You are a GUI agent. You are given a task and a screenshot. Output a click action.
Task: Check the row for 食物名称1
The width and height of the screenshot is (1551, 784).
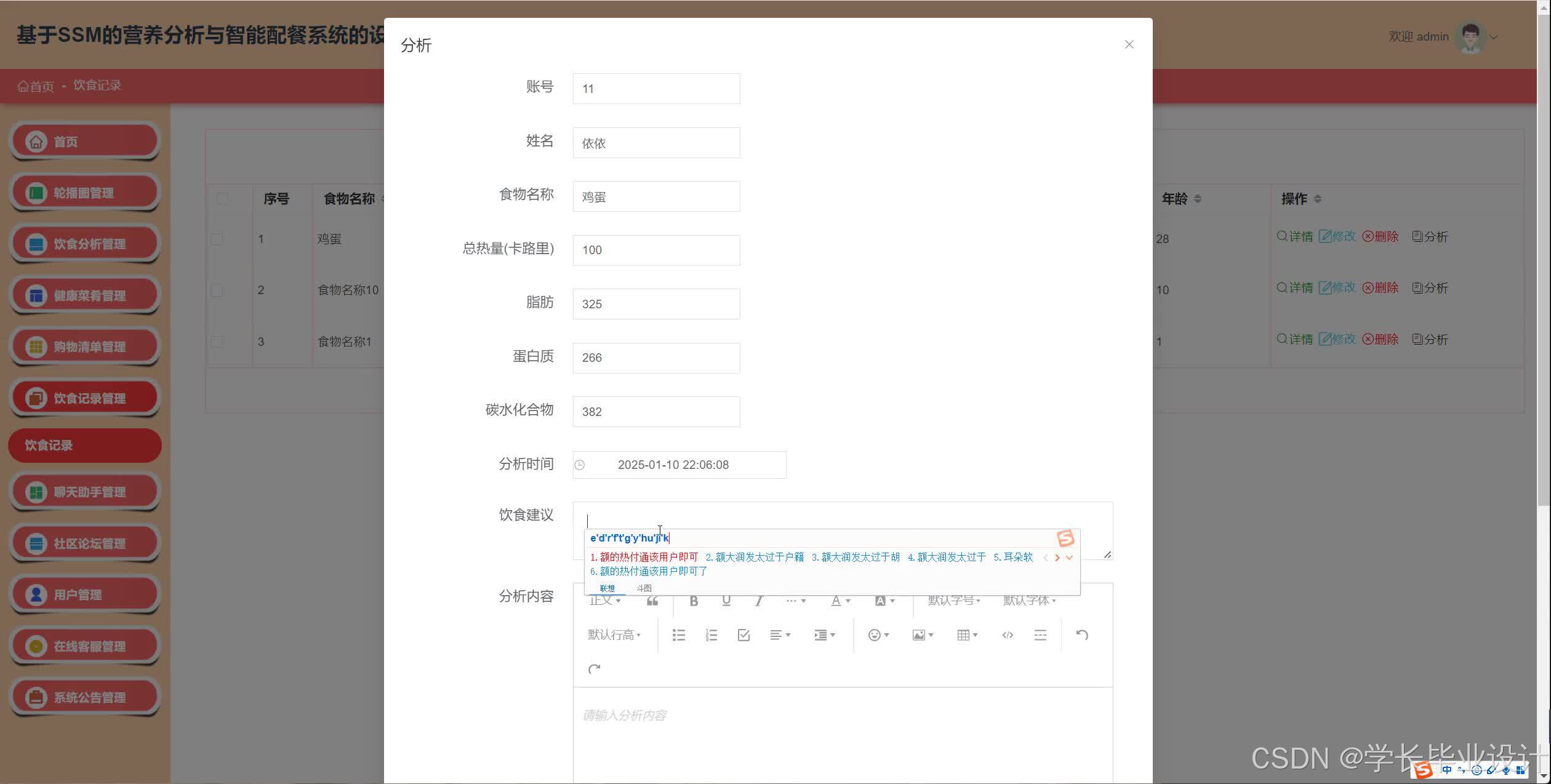pyautogui.click(x=217, y=342)
